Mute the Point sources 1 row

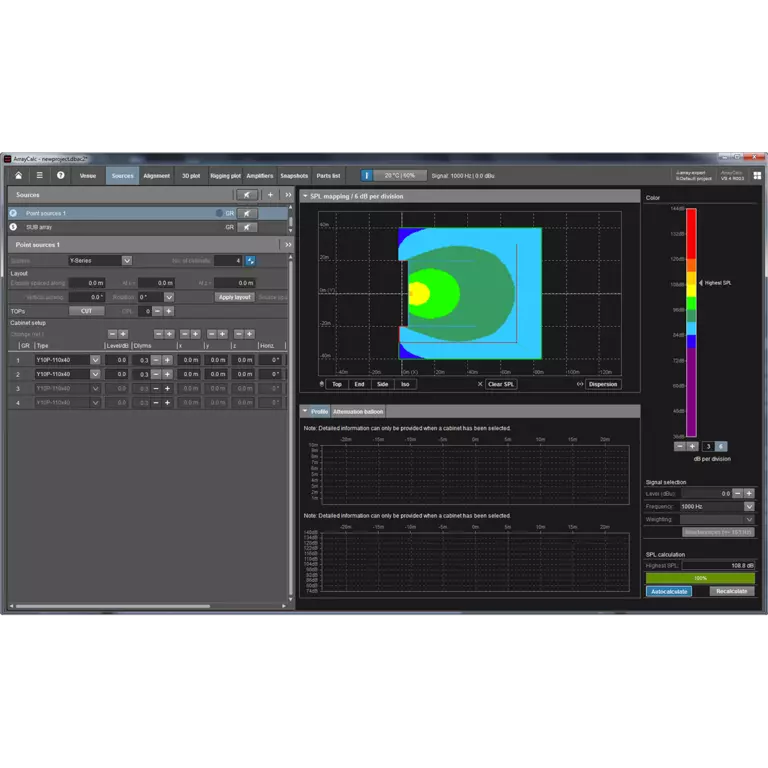[x=246, y=214]
